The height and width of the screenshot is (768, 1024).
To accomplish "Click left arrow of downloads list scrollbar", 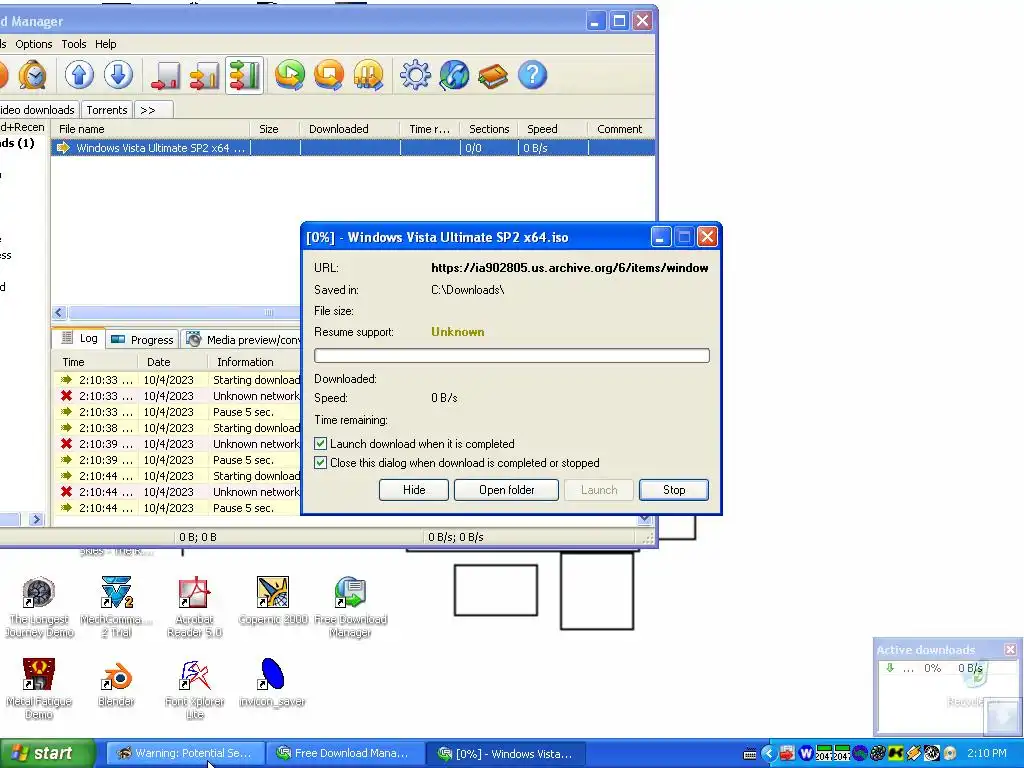I will 59,313.
